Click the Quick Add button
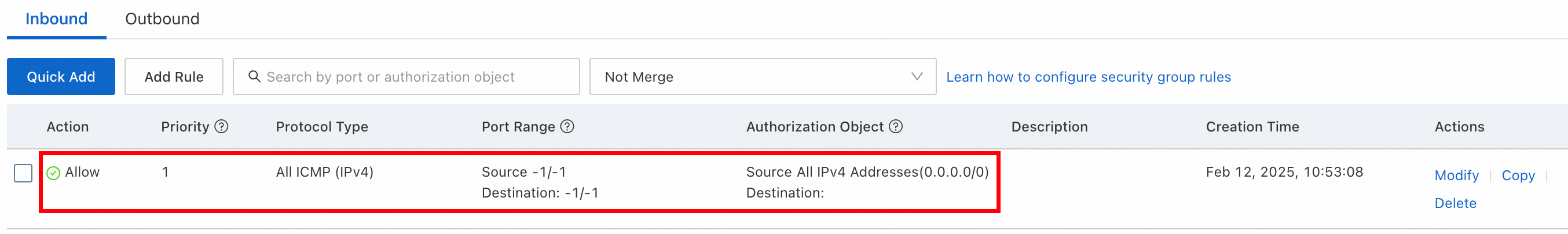1568x234 pixels. pos(61,76)
